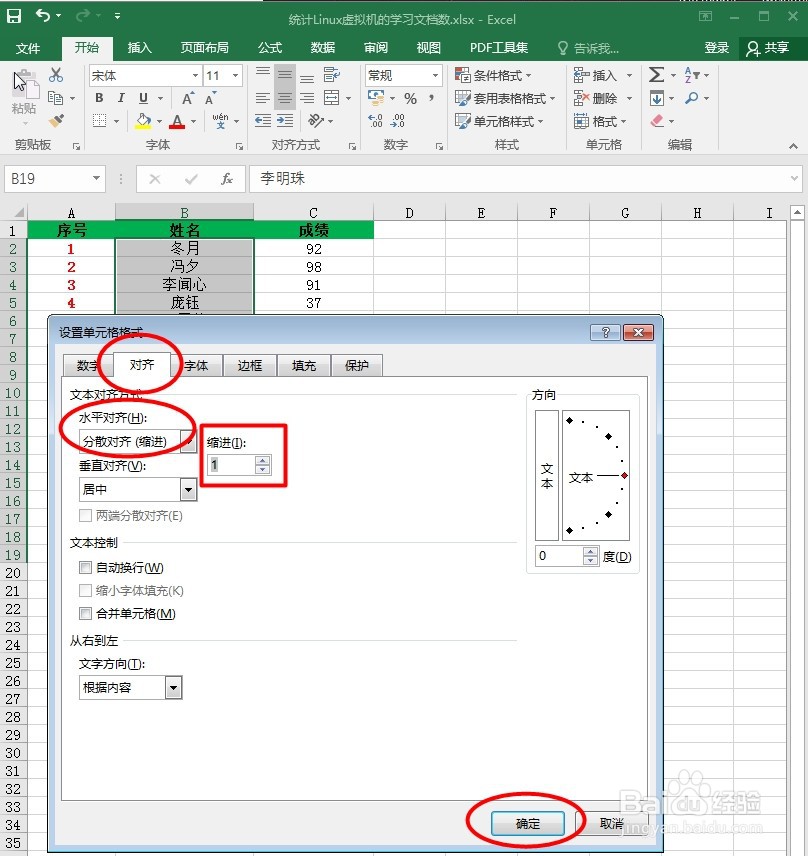The image size is (808, 856).
Task: Click the dialog help question button
Action: 605,332
